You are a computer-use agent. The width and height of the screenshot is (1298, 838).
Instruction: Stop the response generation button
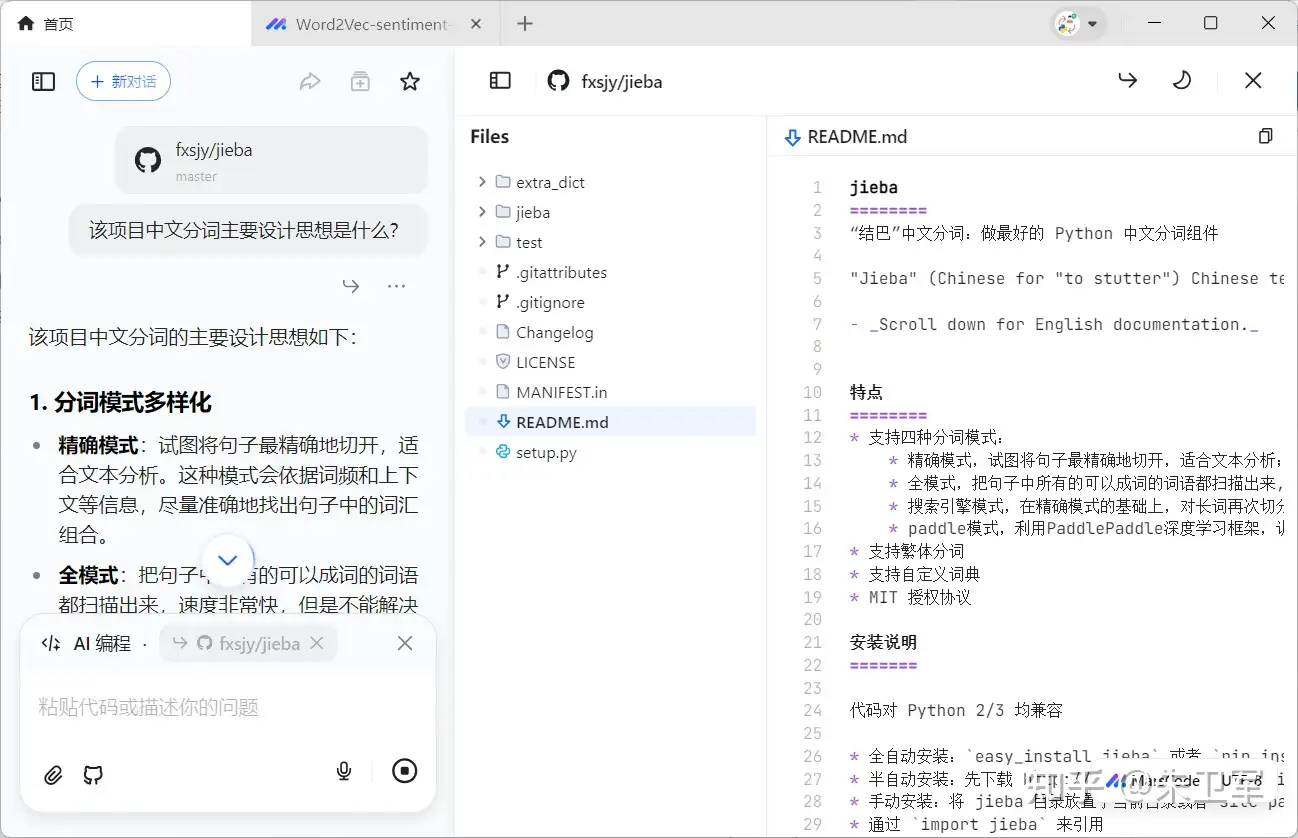point(405,771)
